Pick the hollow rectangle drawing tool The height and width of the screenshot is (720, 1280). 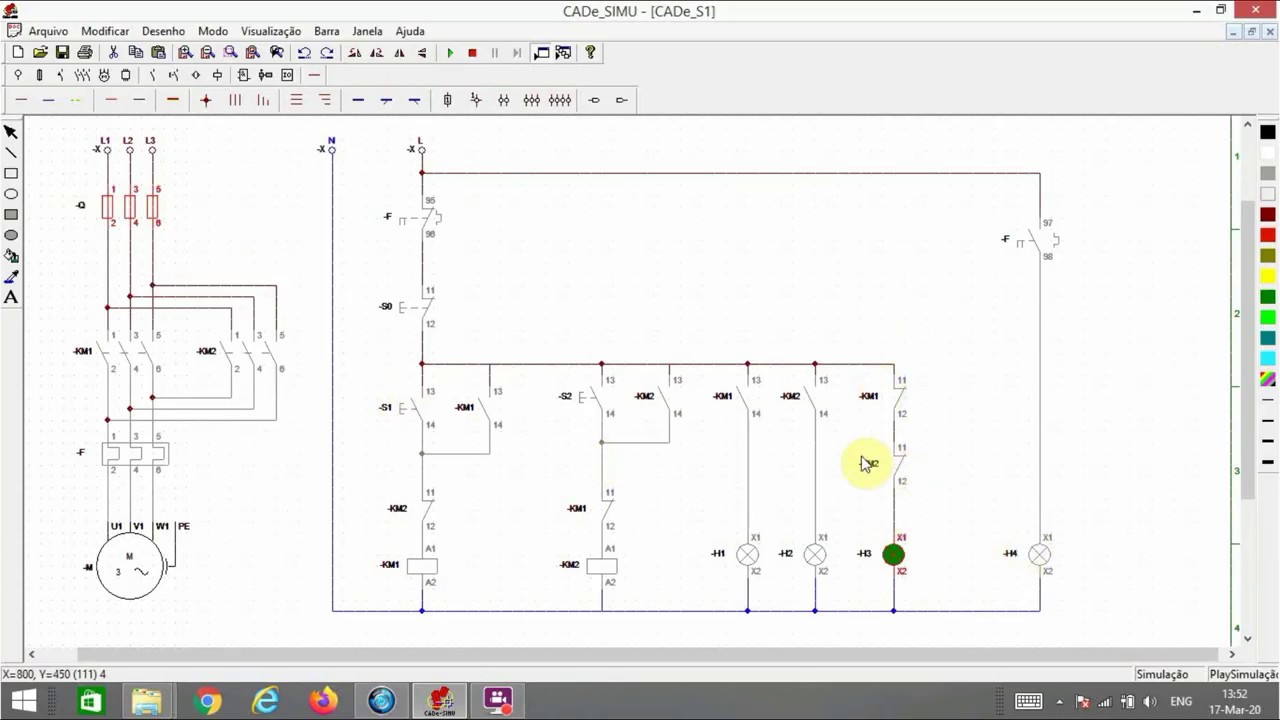[11, 173]
